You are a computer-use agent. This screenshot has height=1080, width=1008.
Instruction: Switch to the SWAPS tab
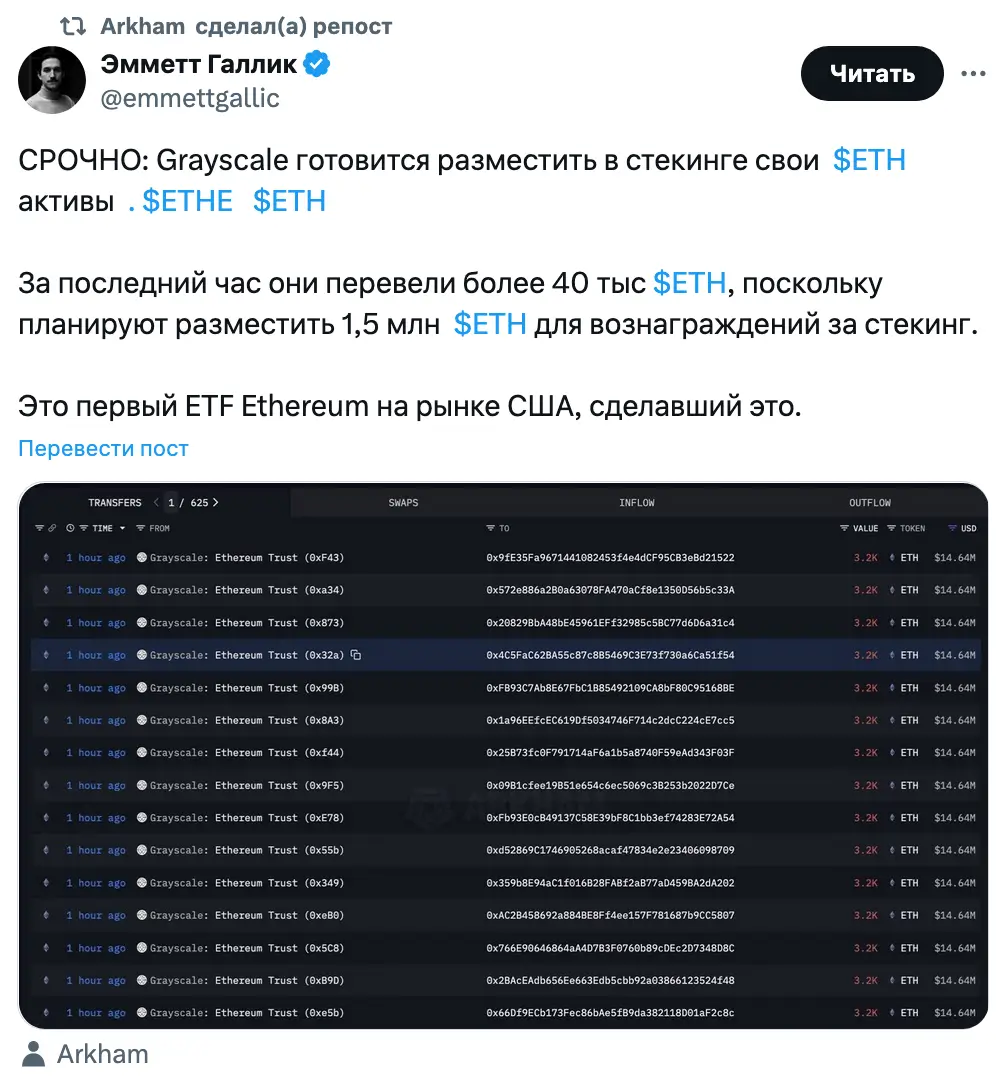[x=403, y=503]
